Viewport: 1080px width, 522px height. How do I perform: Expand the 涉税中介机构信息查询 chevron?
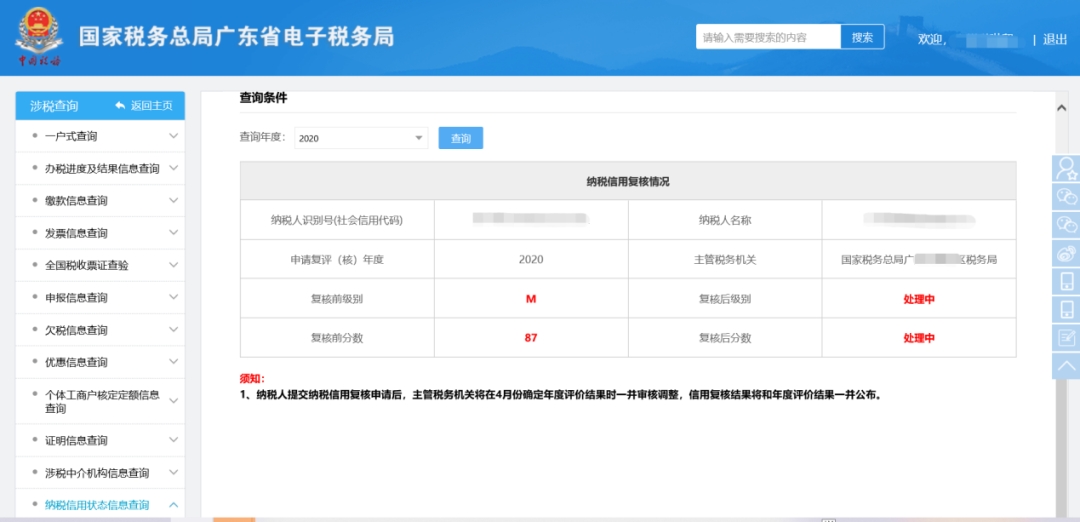(174, 472)
